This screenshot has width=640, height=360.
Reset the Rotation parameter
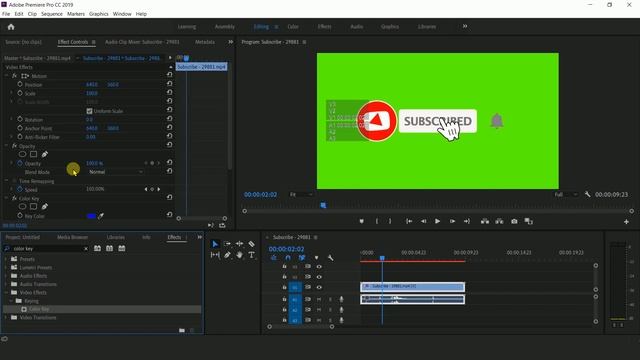tap(169, 119)
